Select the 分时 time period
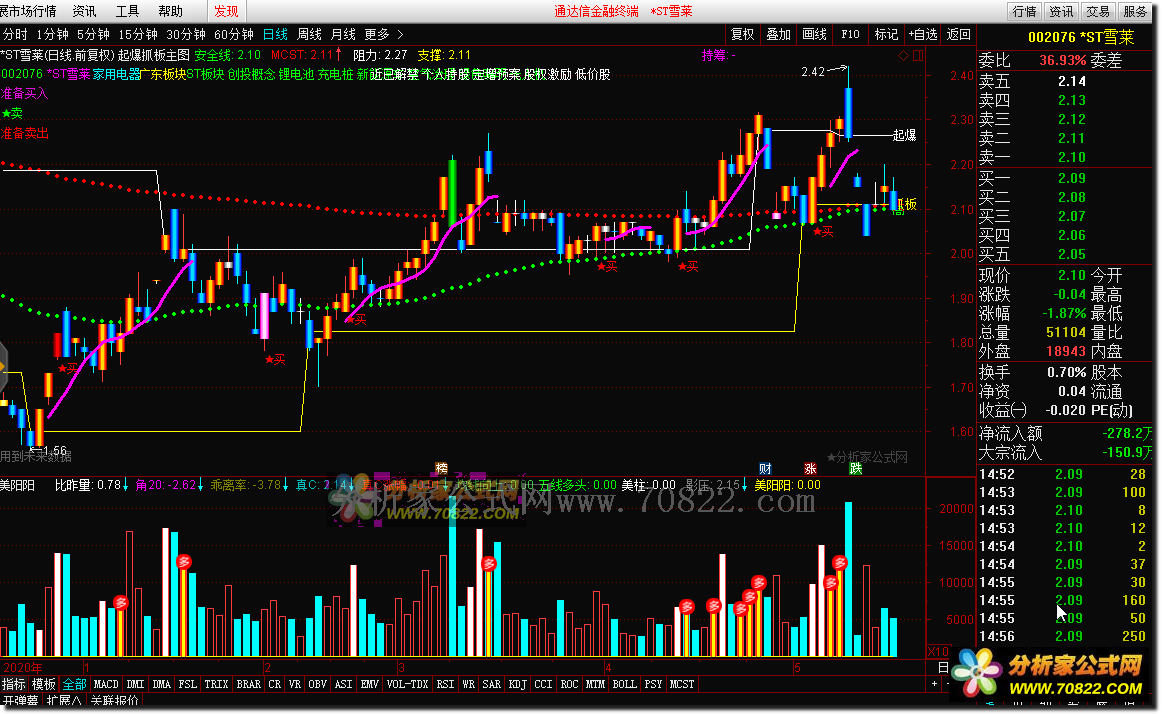Screen dimensions: 1162x714 click(x=15, y=34)
